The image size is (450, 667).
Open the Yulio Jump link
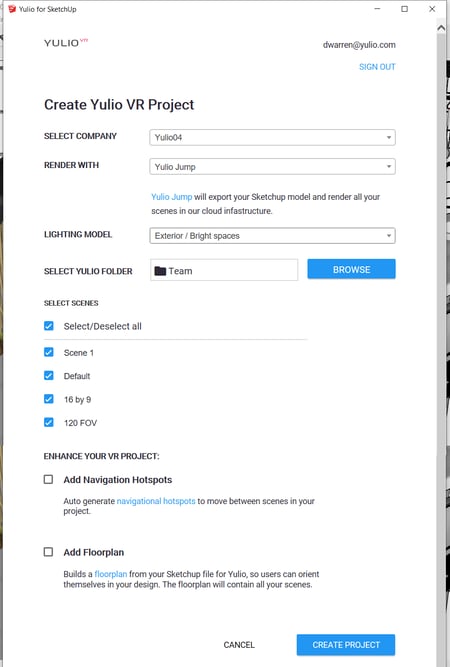point(171,197)
